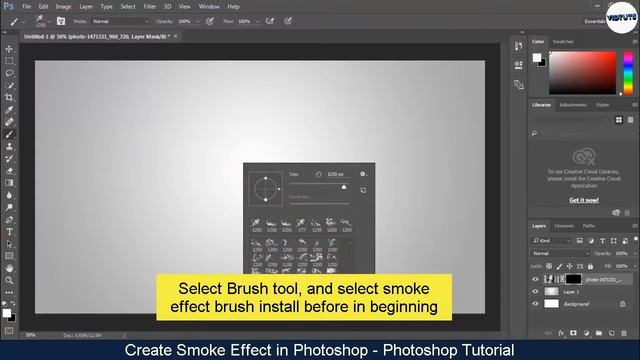Select the Horizontal Type tool
This screenshot has width=640, height=360.
point(9,232)
